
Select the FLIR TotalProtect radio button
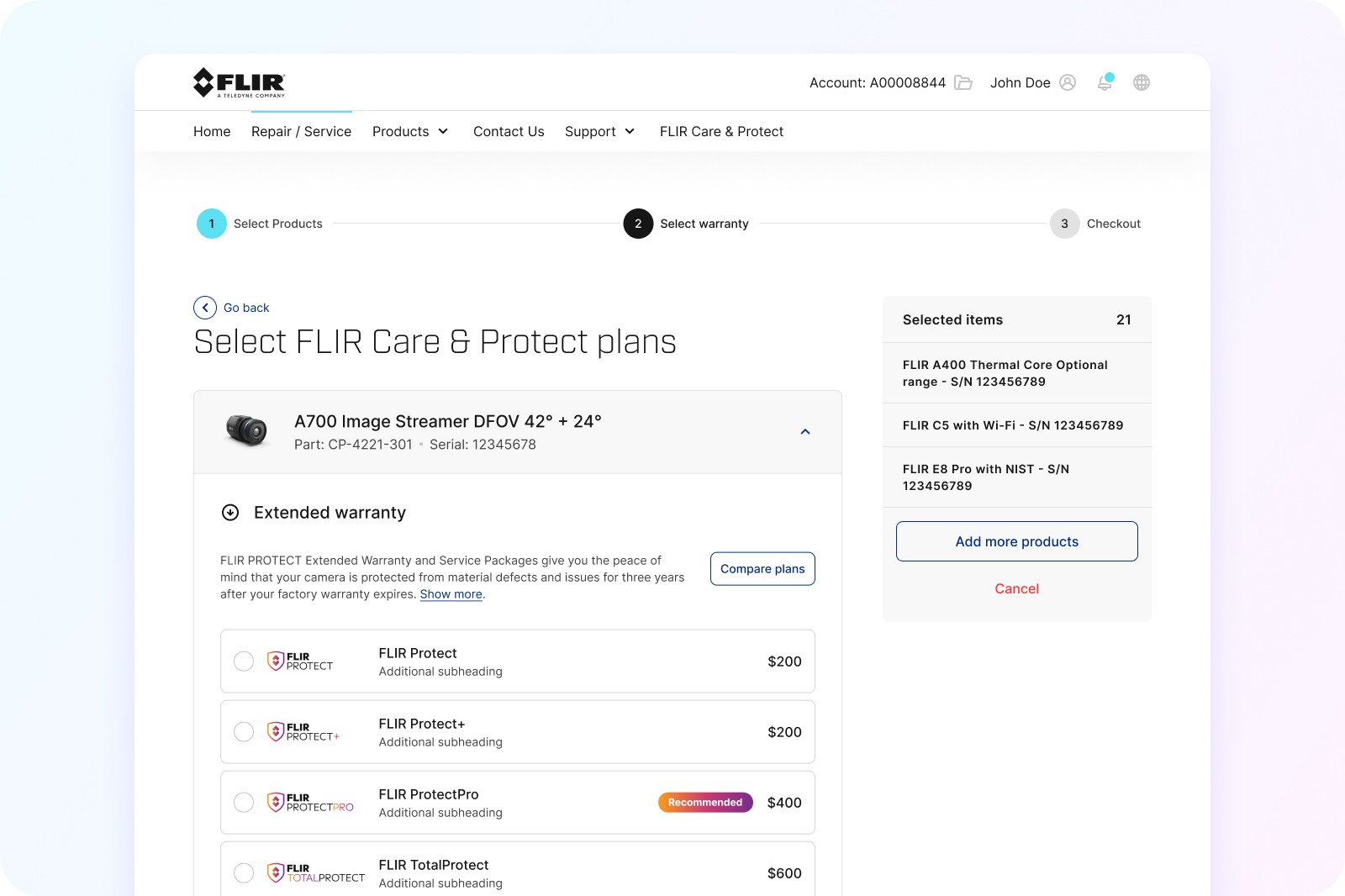(244, 873)
